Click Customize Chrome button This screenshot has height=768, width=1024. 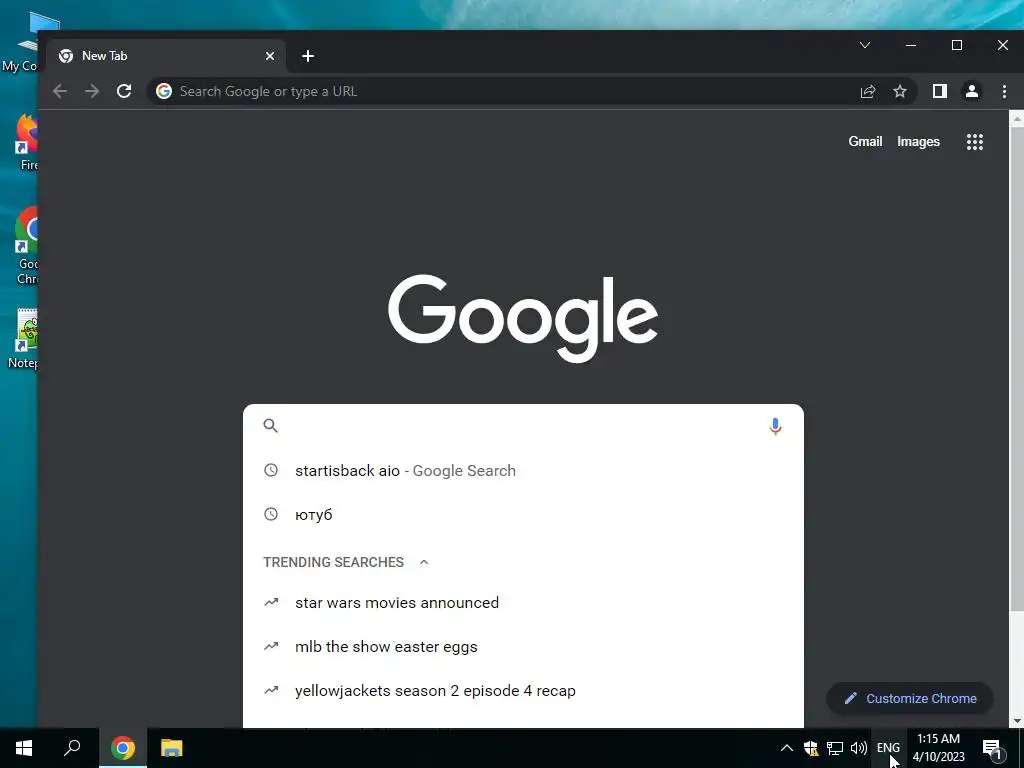pyautogui.click(x=910, y=698)
